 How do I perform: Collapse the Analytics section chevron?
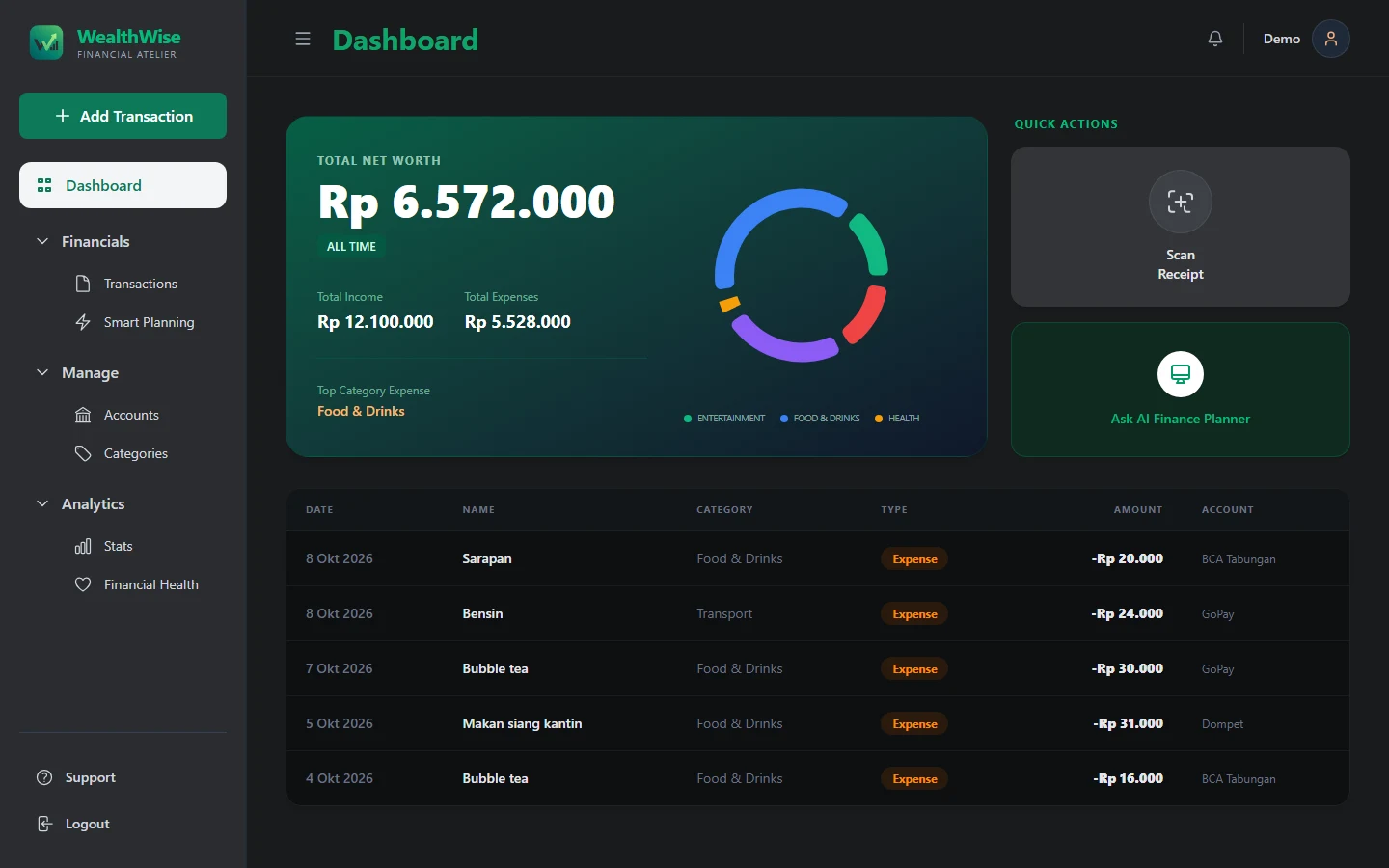(x=42, y=503)
